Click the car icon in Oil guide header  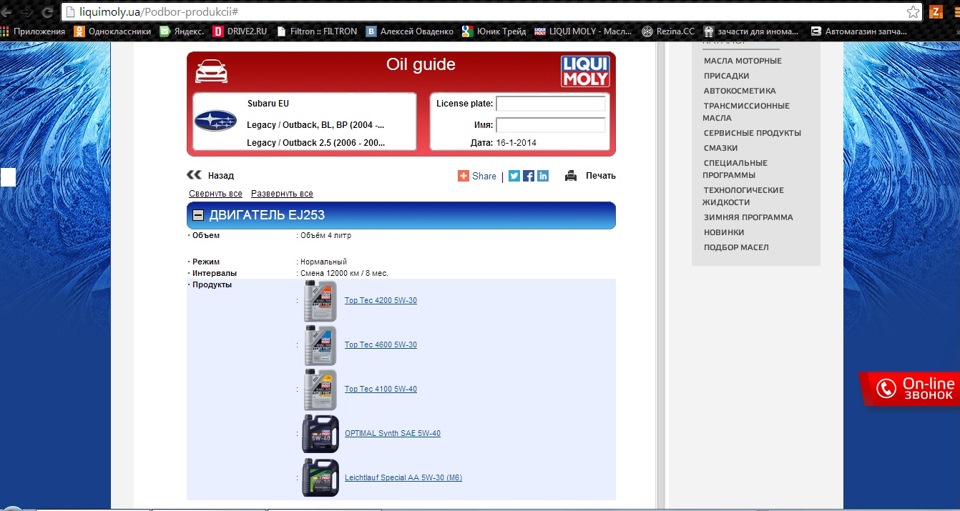211,71
